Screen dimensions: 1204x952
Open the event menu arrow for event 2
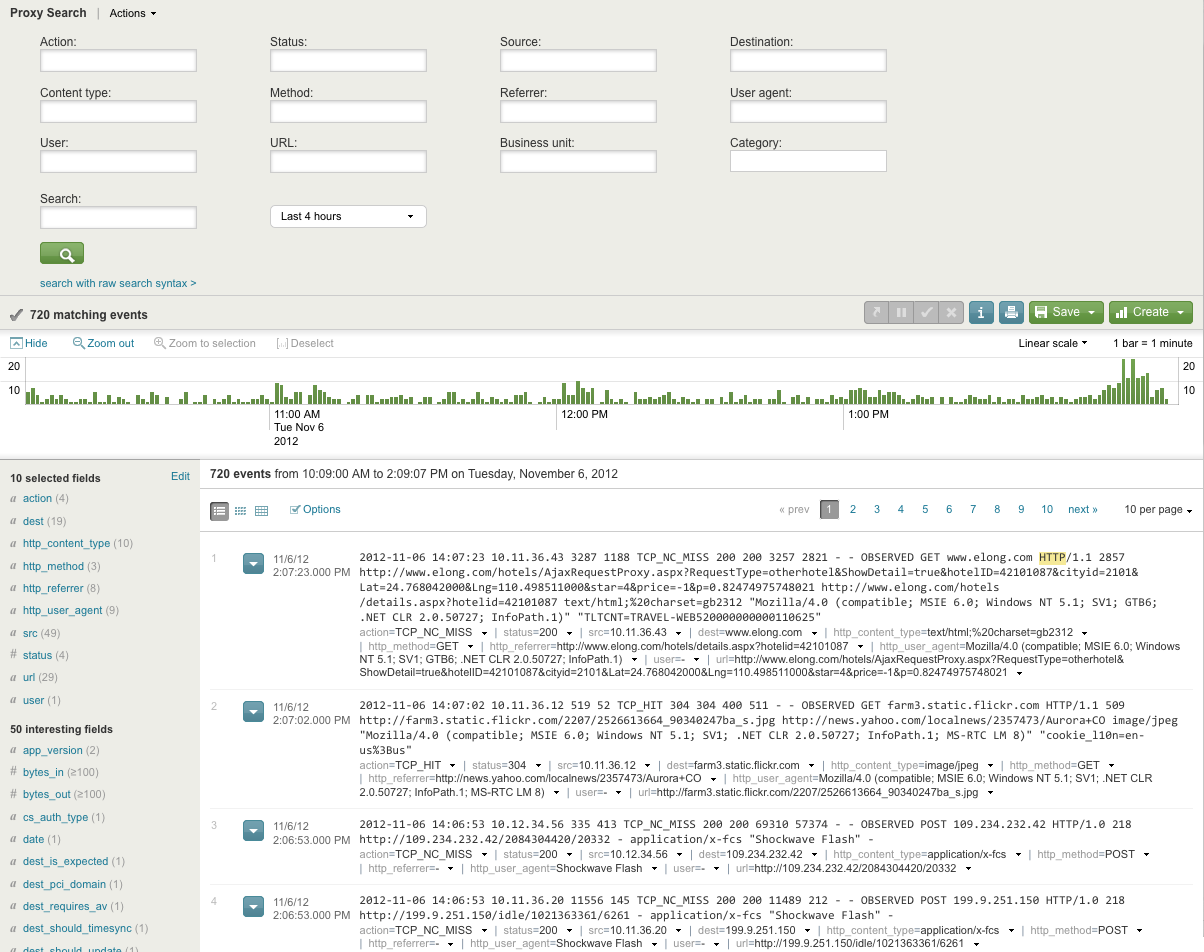(253, 712)
